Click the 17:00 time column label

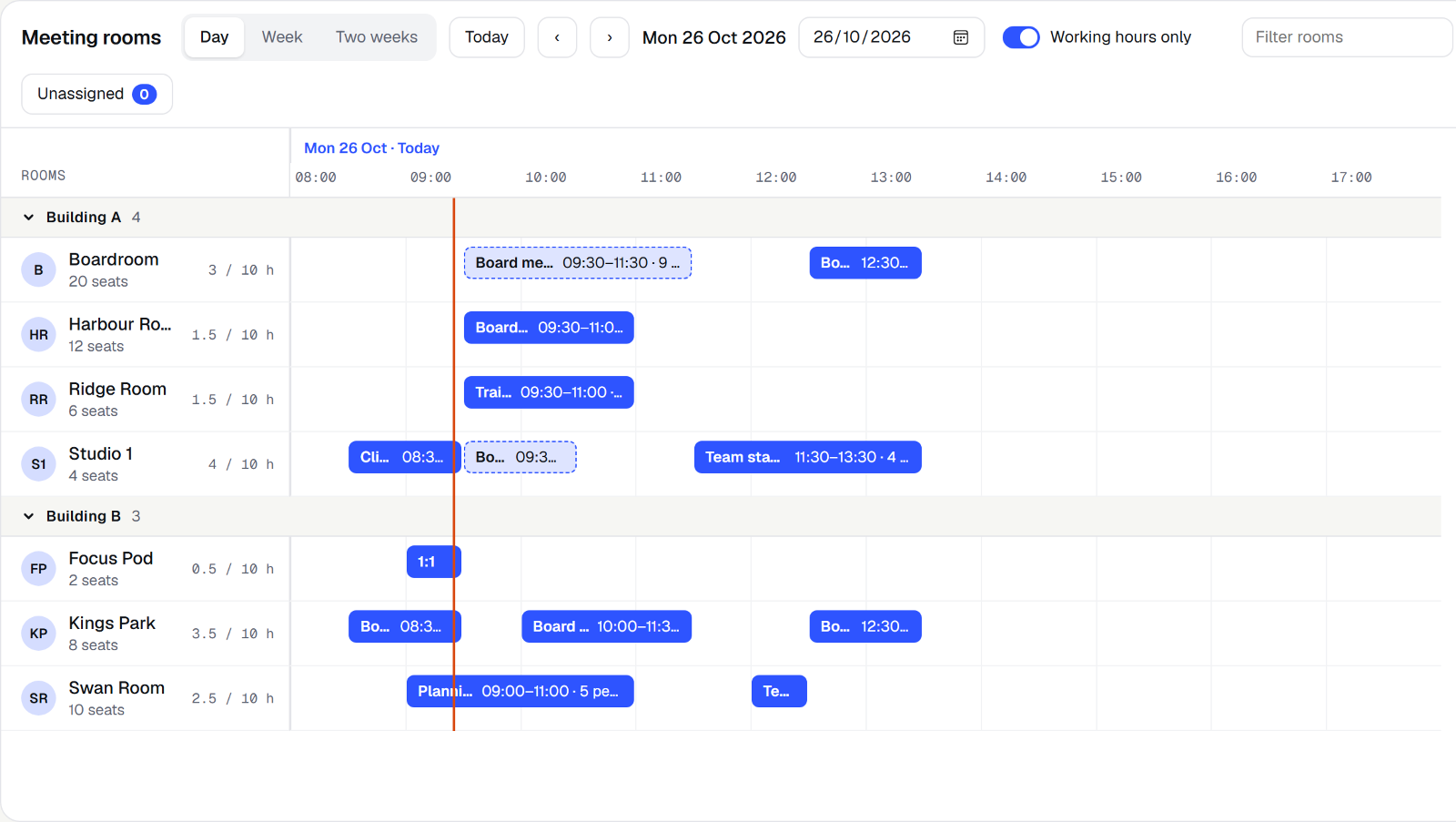pos(1351,178)
